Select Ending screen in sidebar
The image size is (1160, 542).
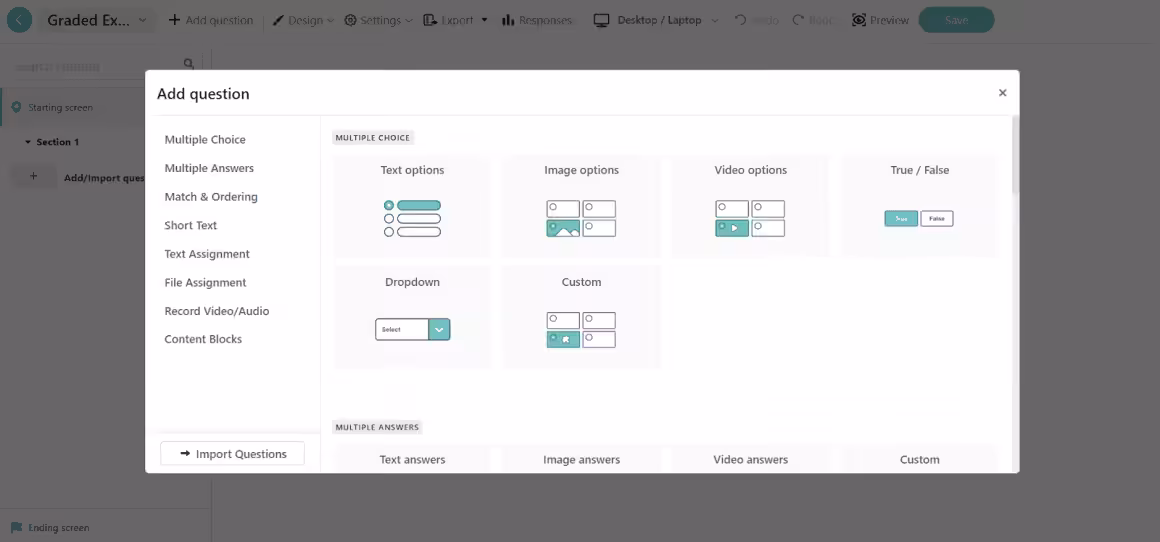tap(105, 528)
